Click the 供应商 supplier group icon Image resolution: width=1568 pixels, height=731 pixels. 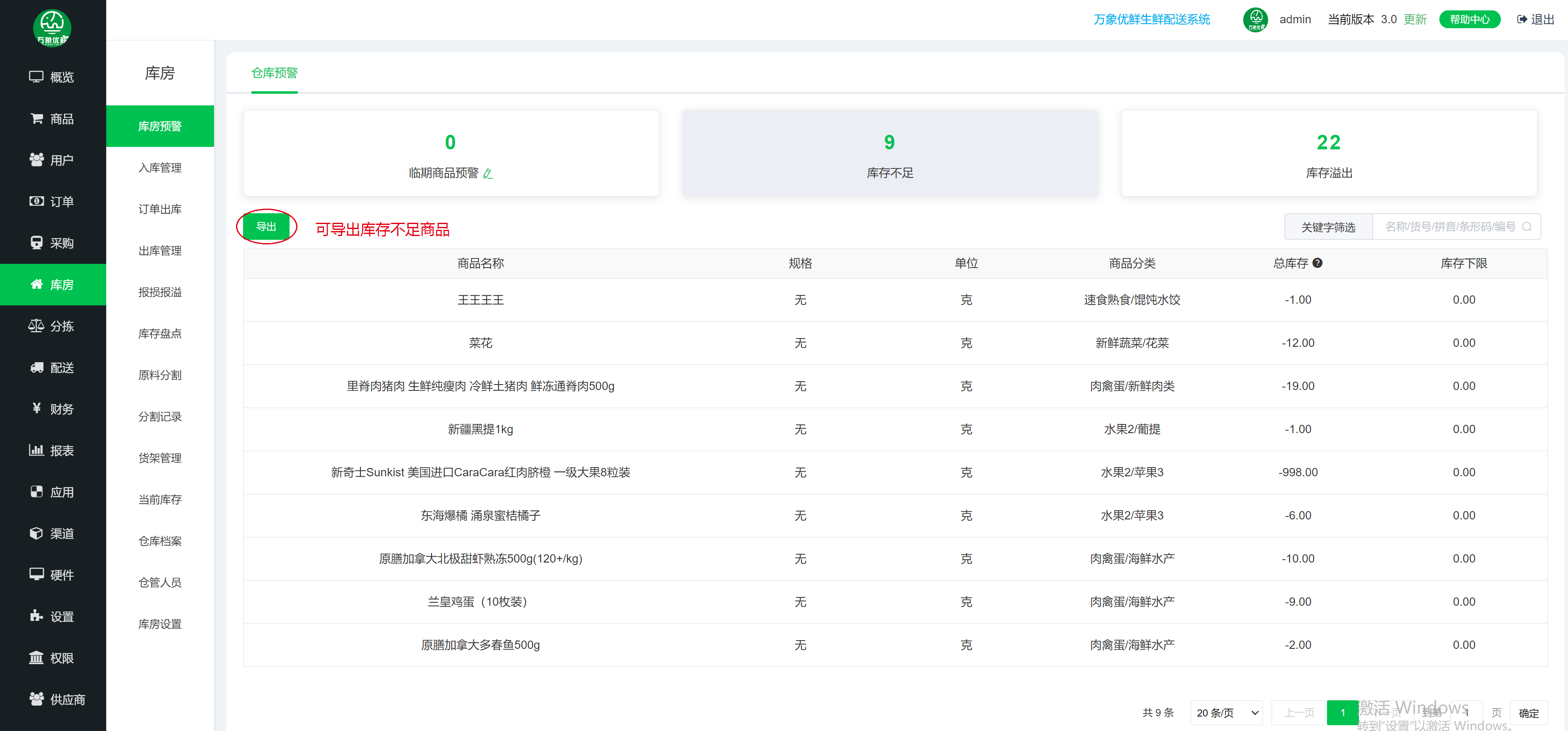tap(37, 699)
